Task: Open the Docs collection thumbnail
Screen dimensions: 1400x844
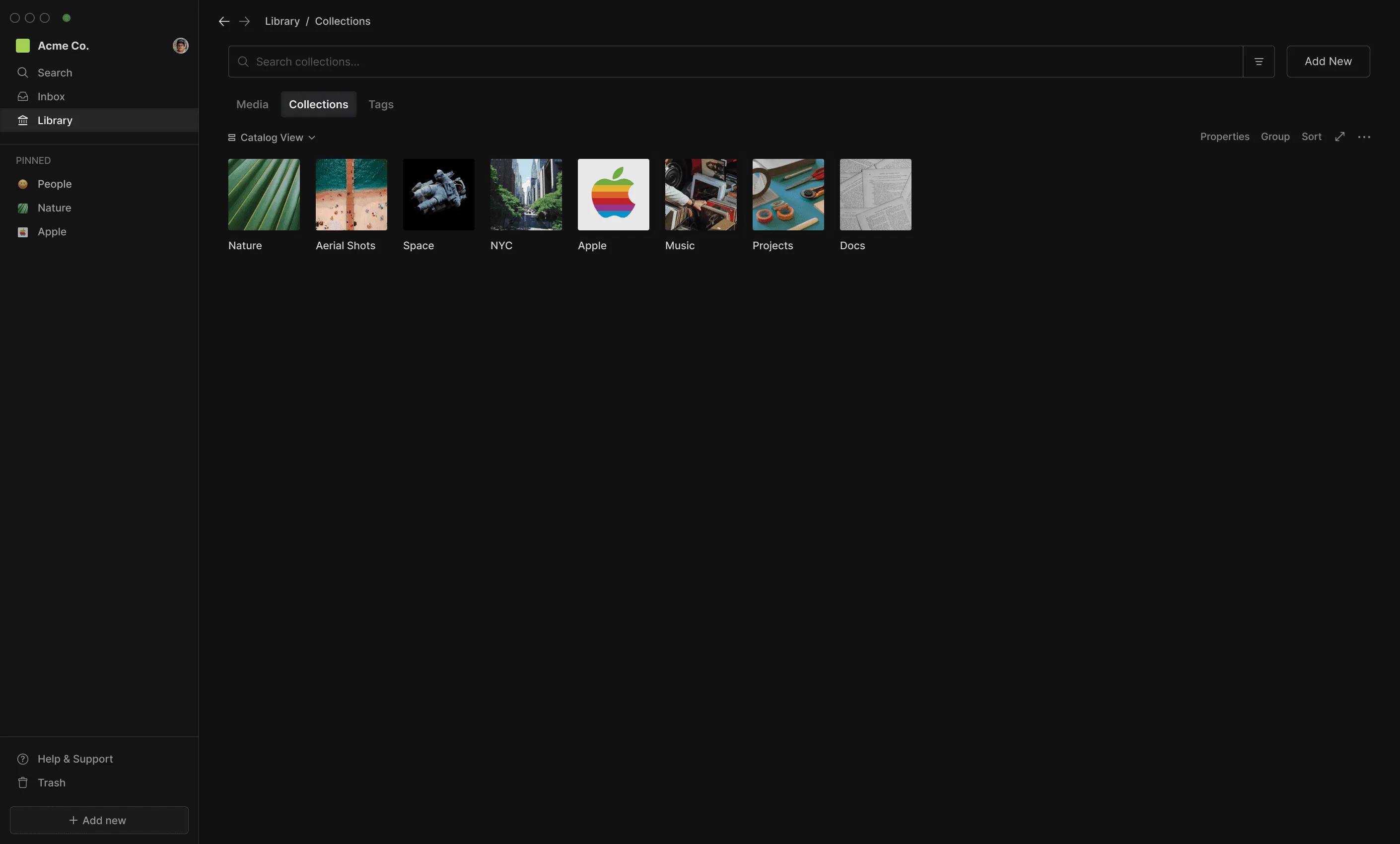Action: [876, 195]
